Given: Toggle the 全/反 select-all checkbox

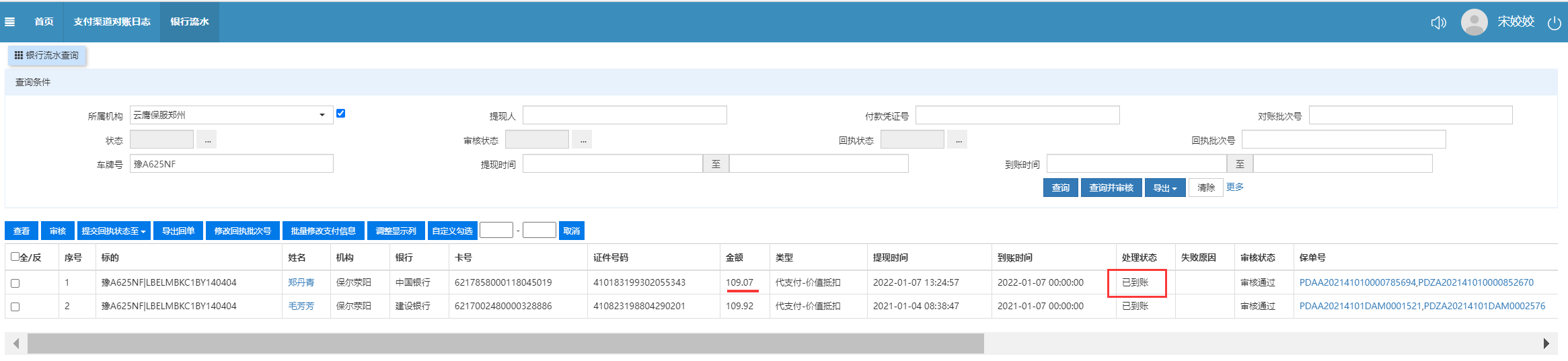Looking at the screenshot, I should [x=15, y=257].
